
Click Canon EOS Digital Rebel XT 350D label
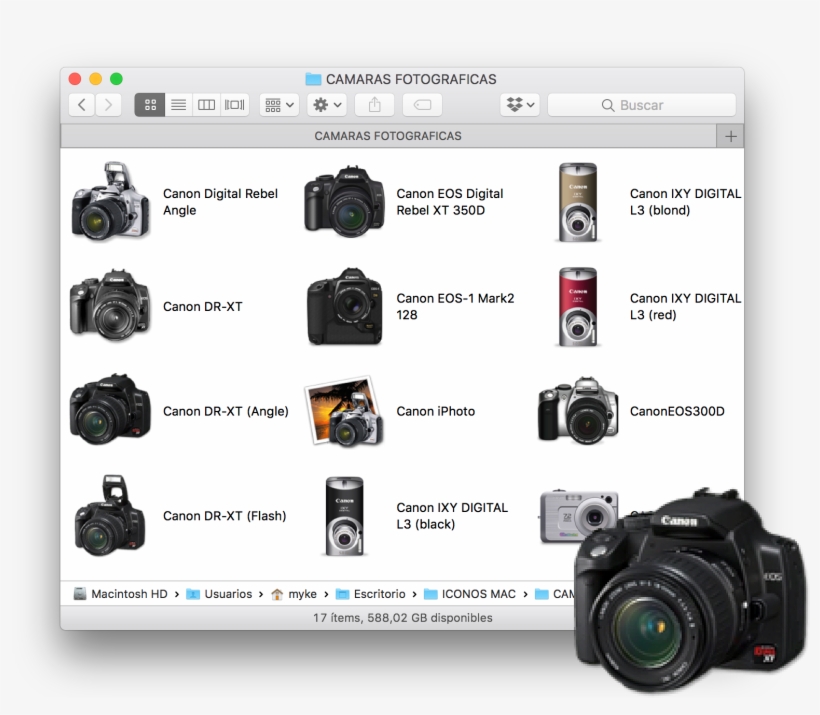pyautogui.click(x=450, y=202)
